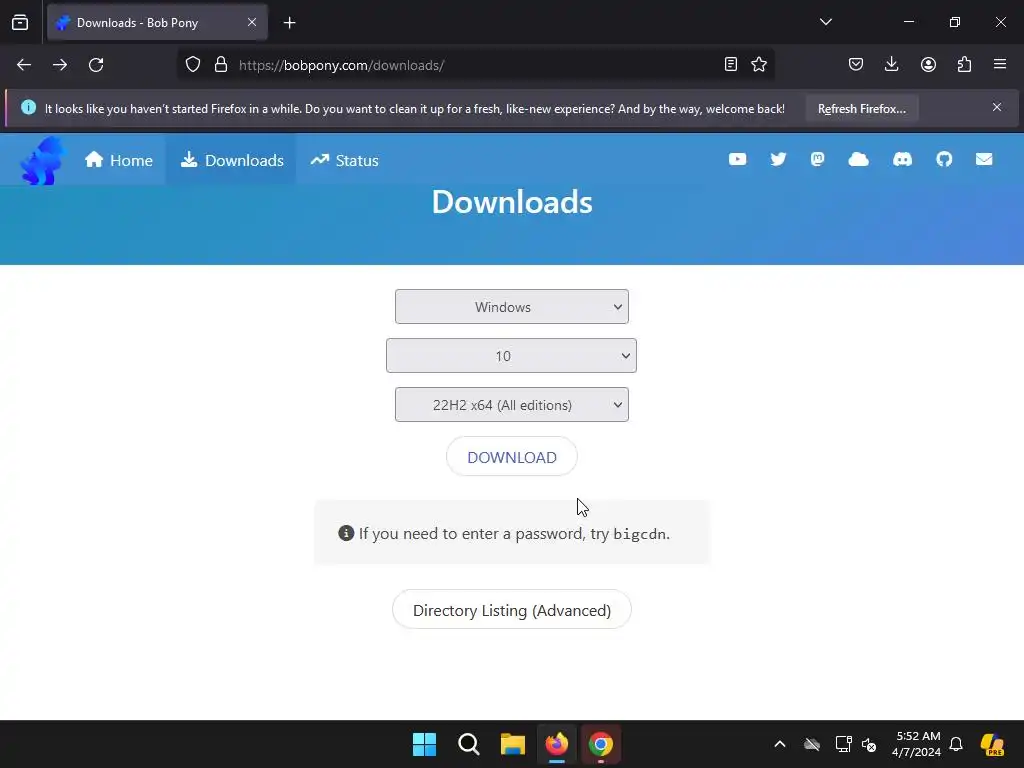Click the taskbar clock showing 5:52 AM

(x=918, y=744)
